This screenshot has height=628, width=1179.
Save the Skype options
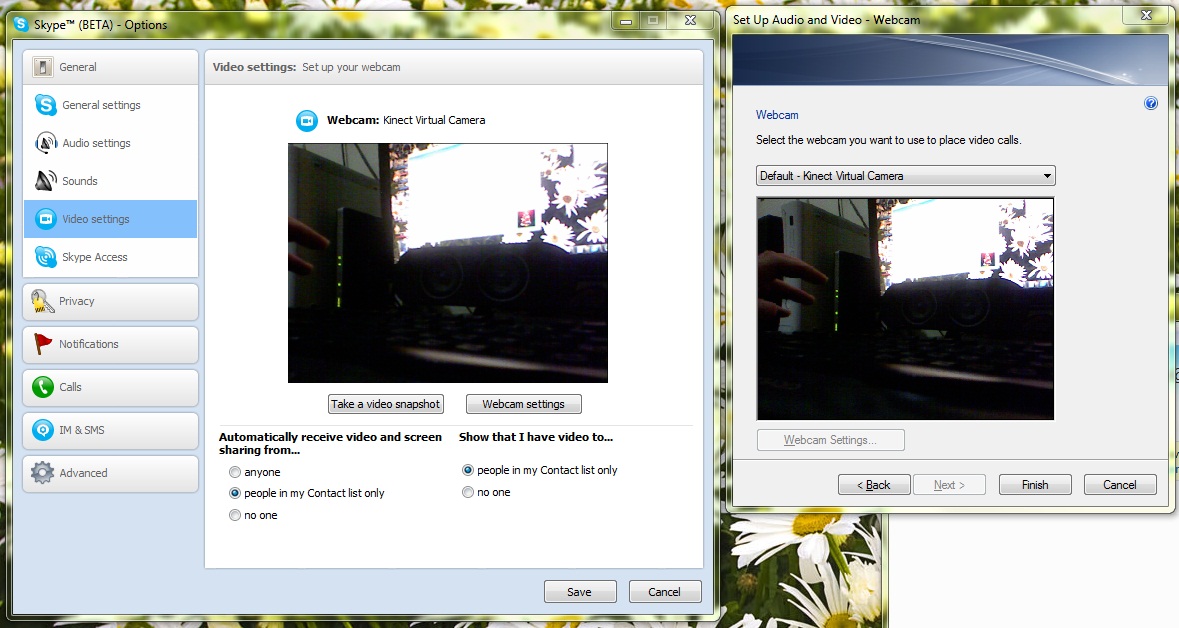[x=580, y=592]
